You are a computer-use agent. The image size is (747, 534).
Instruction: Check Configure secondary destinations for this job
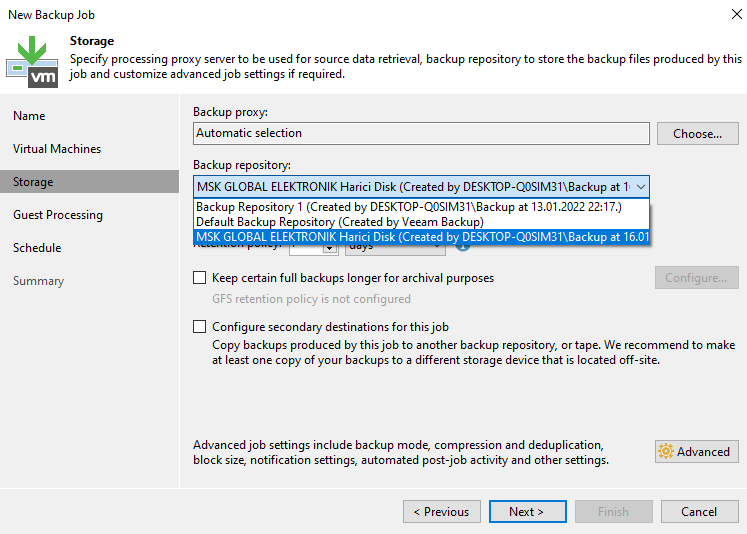click(x=200, y=327)
